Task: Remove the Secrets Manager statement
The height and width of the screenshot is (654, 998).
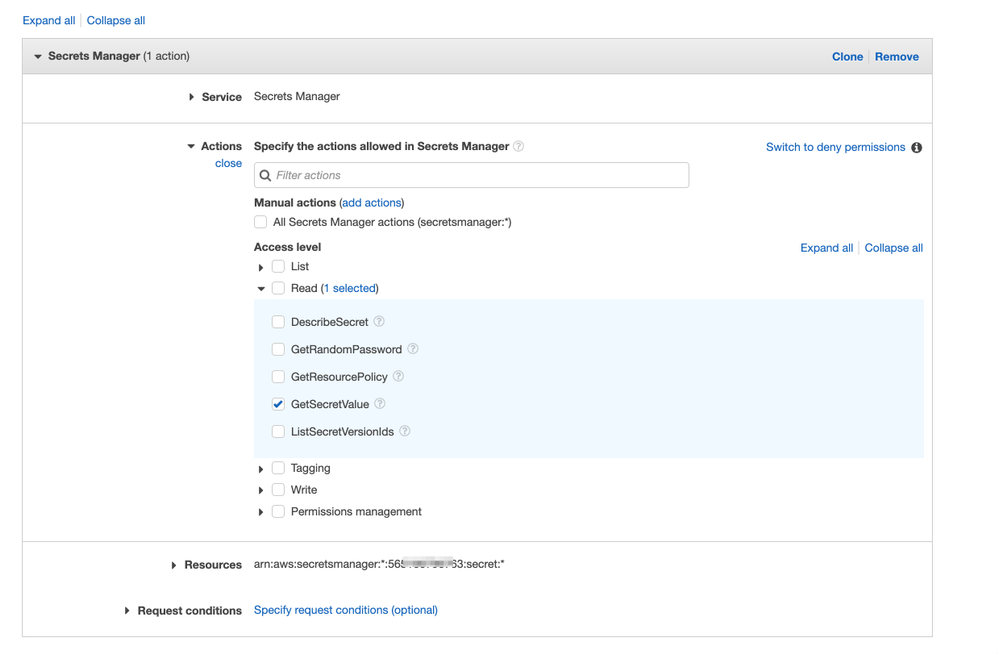Action: coord(896,57)
